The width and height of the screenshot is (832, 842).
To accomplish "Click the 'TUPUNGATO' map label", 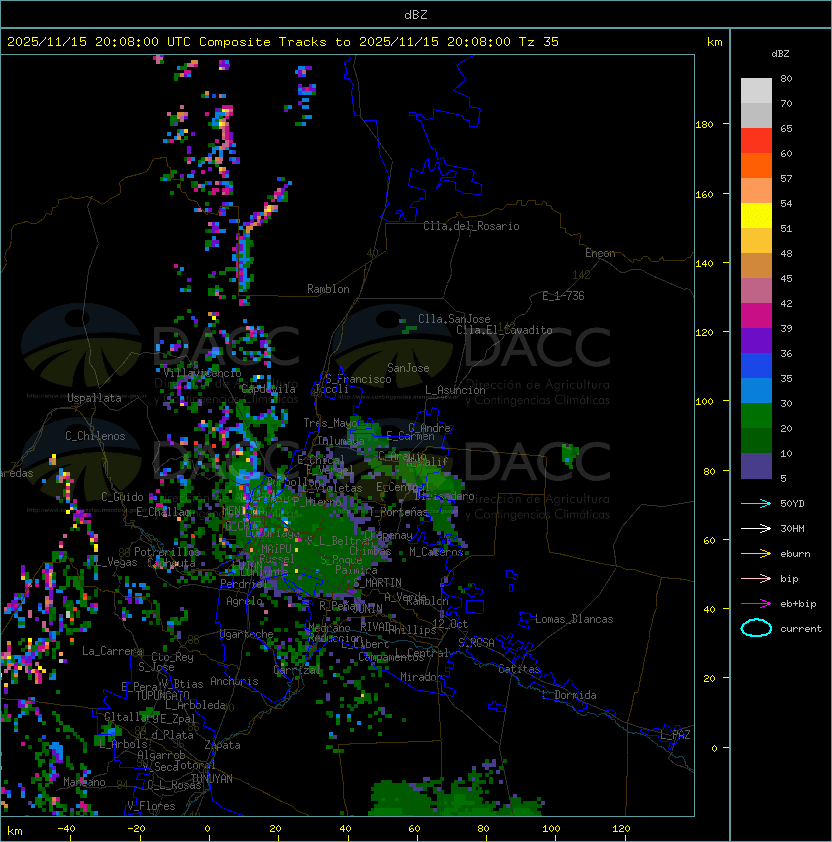I will [x=162, y=695].
